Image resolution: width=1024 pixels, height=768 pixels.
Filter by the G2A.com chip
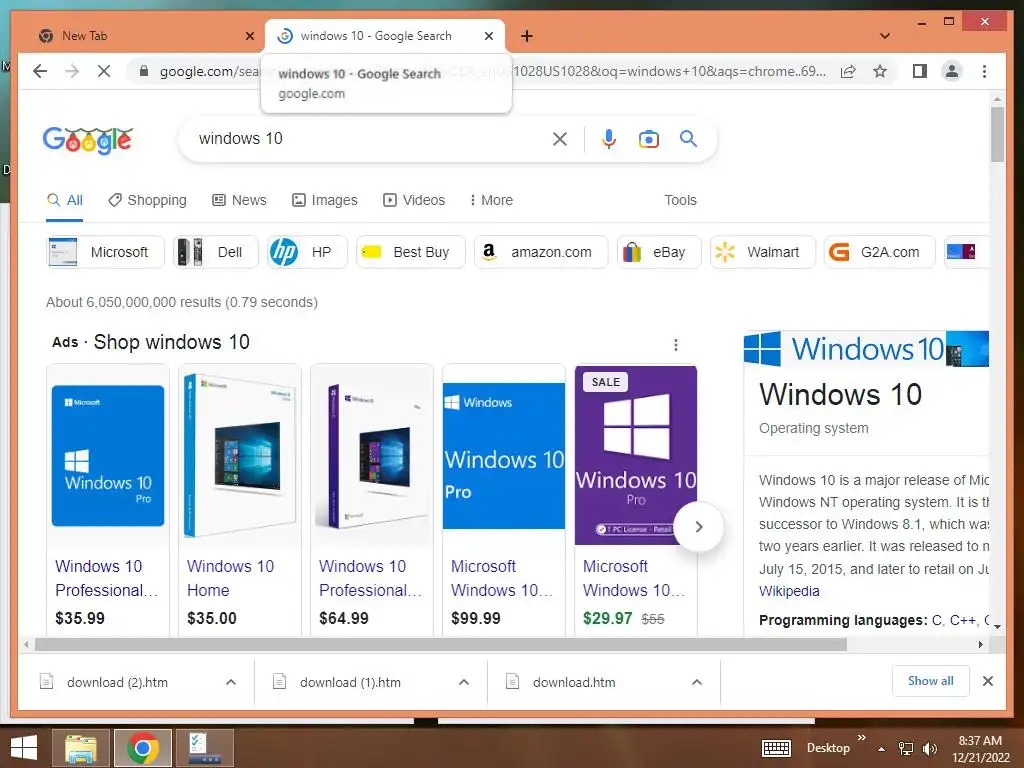(x=879, y=252)
